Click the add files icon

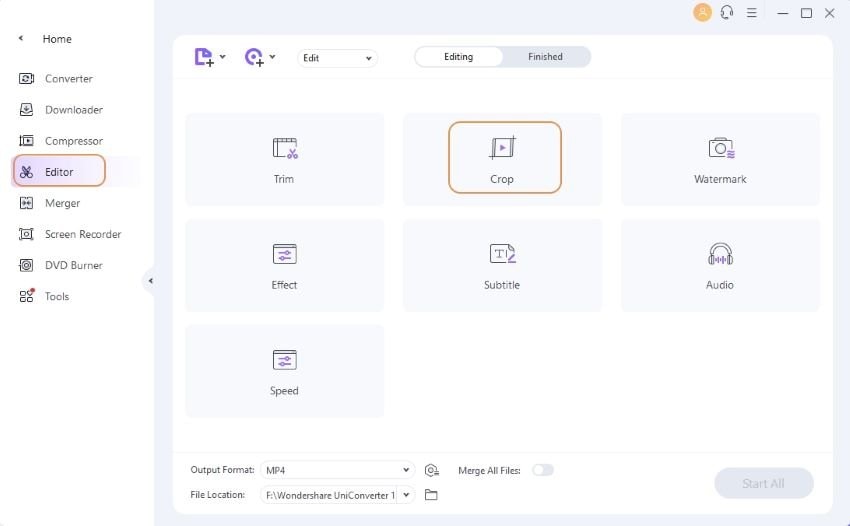tap(204, 57)
